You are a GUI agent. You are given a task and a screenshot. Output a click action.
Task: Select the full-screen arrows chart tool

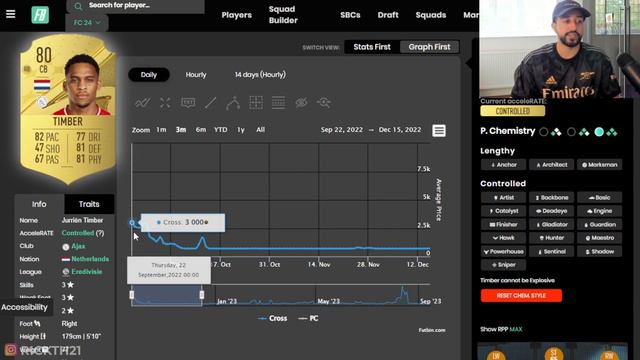pyautogui.click(x=165, y=103)
